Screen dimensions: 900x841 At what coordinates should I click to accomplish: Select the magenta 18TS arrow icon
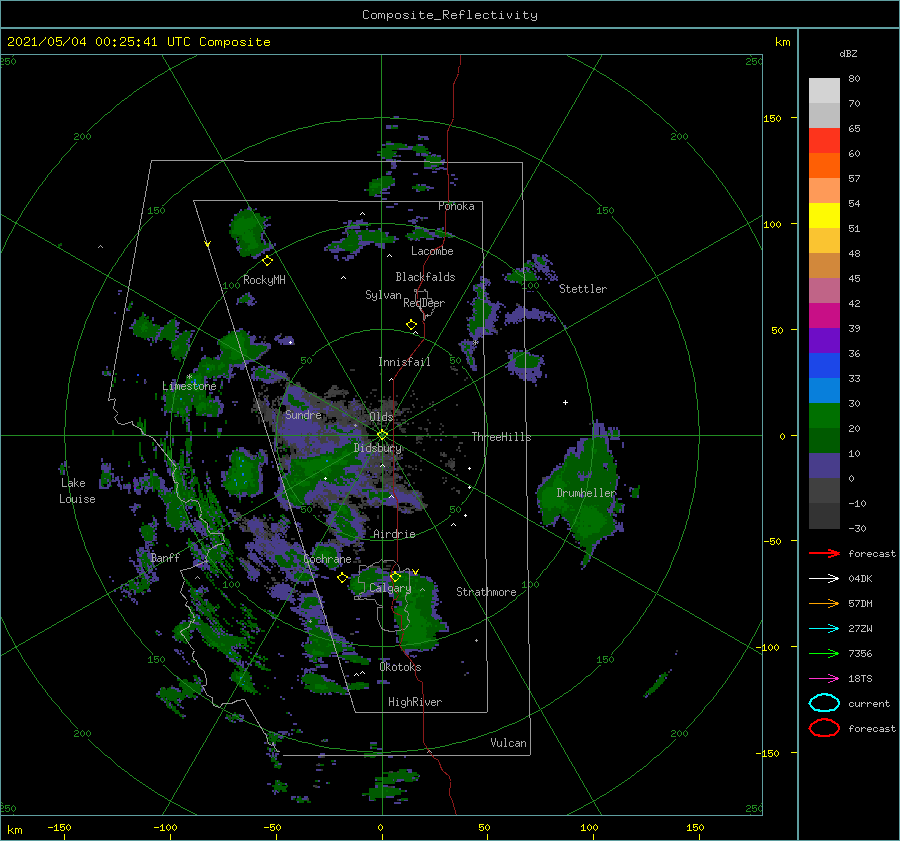point(824,679)
